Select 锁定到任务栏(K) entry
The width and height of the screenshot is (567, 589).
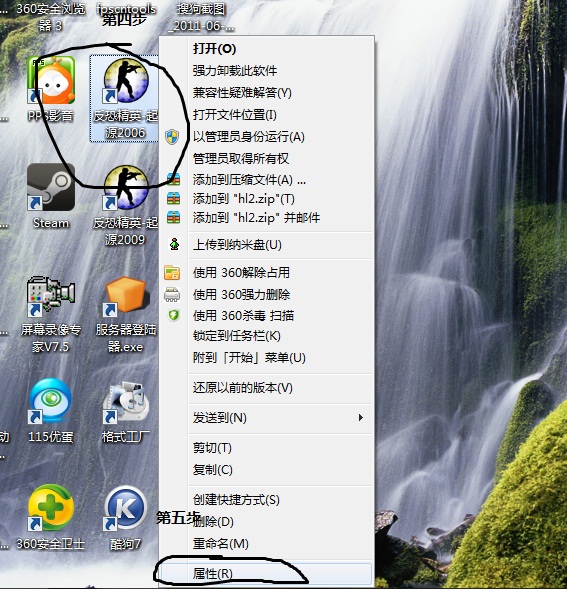(237, 336)
